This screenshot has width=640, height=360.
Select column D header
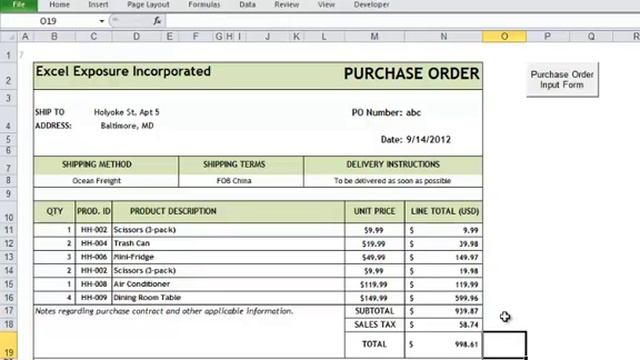pyautogui.click(x=136, y=37)
